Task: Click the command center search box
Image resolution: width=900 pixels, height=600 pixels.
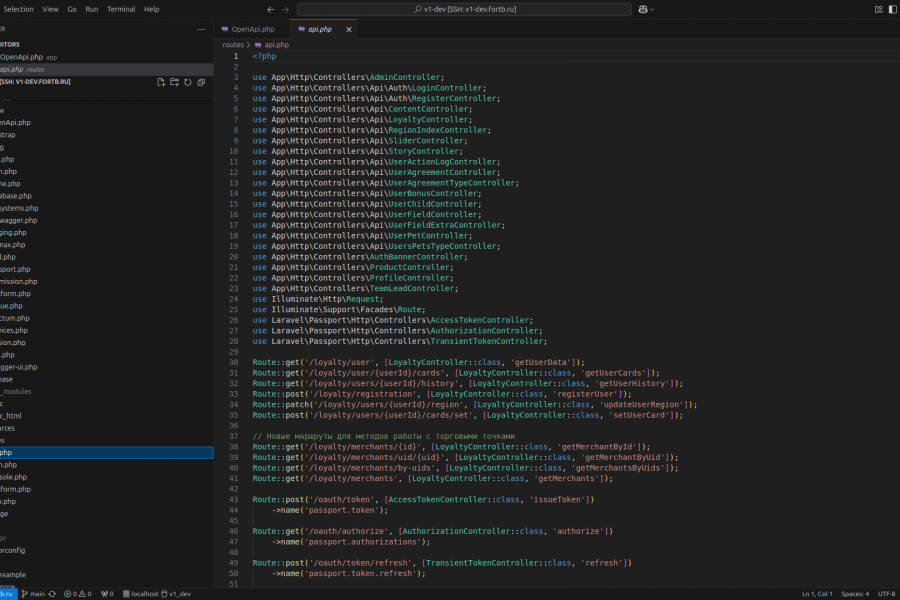Action: [464, 9]
